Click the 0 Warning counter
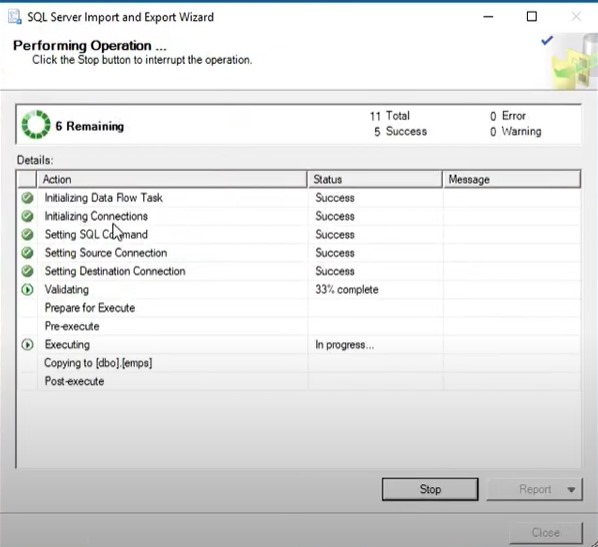Viewport: 598px width, 547px height. click(515, 131)
